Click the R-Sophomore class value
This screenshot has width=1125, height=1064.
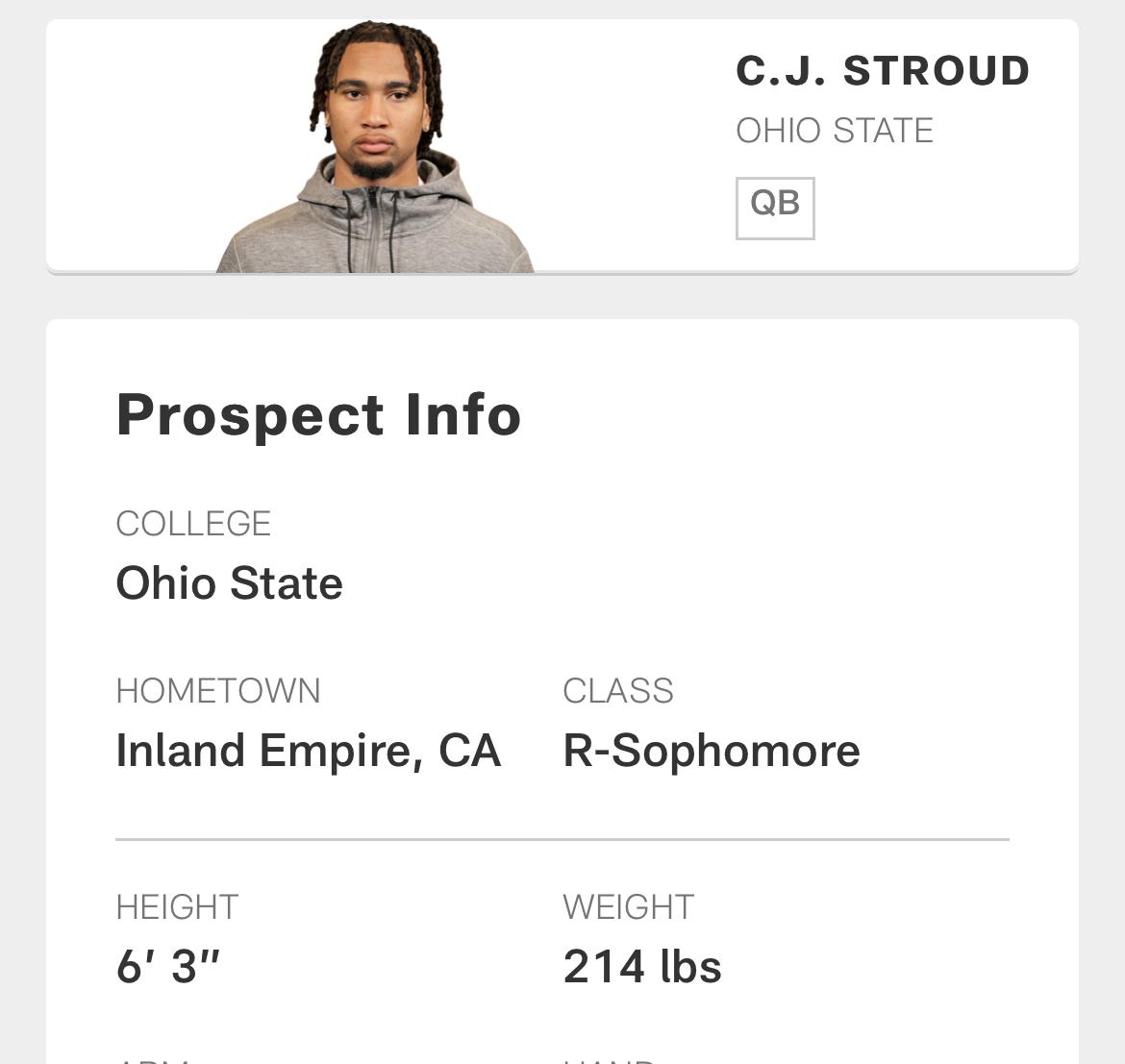tap(712, 751)
